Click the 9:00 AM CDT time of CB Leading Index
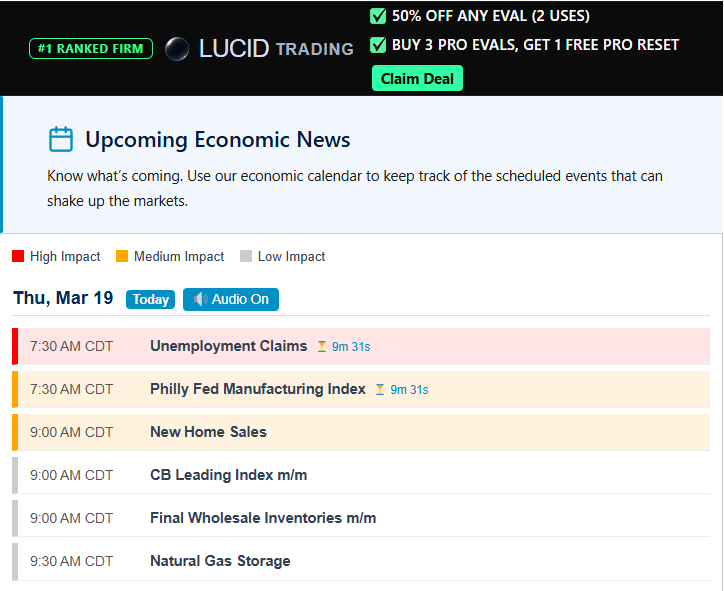Image resolution: width=724 pixels, height=591 pixels. [x=72, y=475]
